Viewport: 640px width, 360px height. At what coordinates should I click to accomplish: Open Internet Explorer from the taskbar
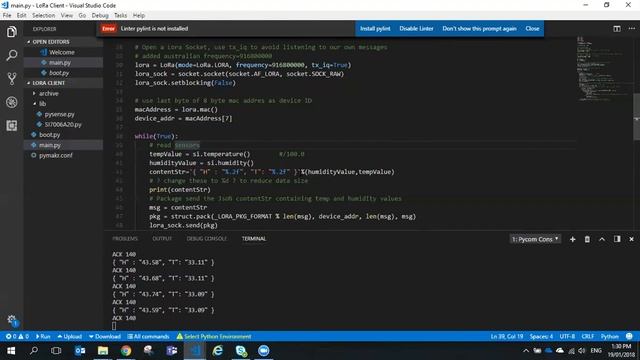click(x=218, y=351)
